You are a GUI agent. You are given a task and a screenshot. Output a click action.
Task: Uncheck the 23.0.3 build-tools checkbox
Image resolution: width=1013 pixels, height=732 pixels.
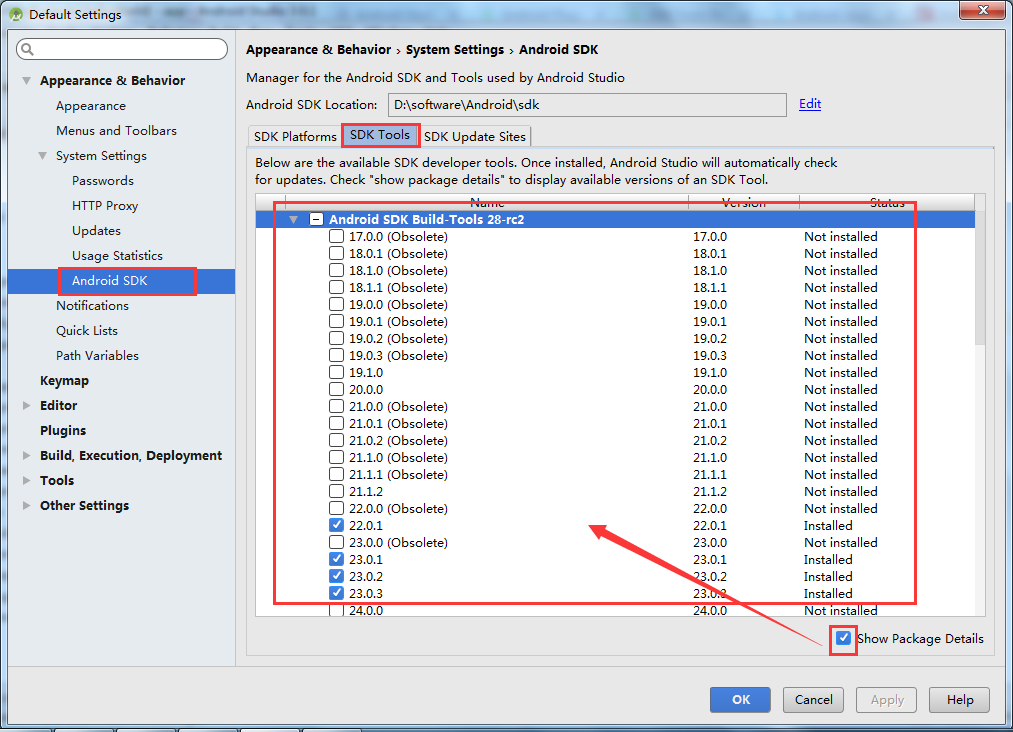337,592
